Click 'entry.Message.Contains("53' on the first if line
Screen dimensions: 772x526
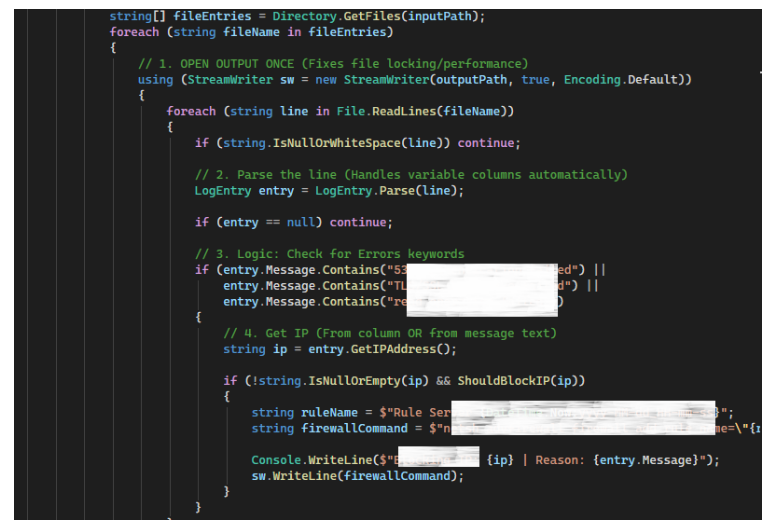[315, 270]
